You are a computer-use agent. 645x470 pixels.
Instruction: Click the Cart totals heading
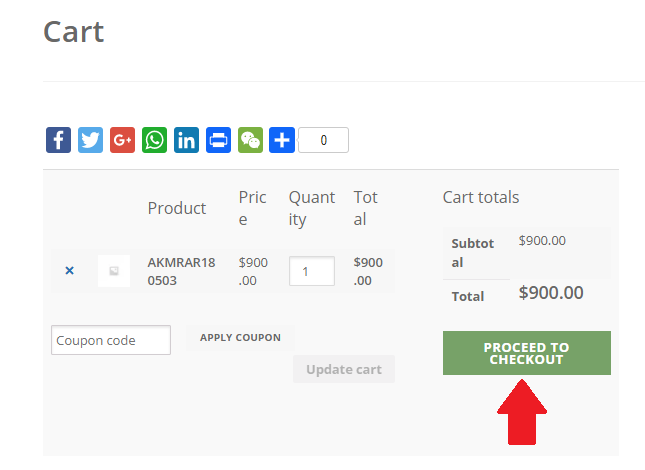[481, 197]
